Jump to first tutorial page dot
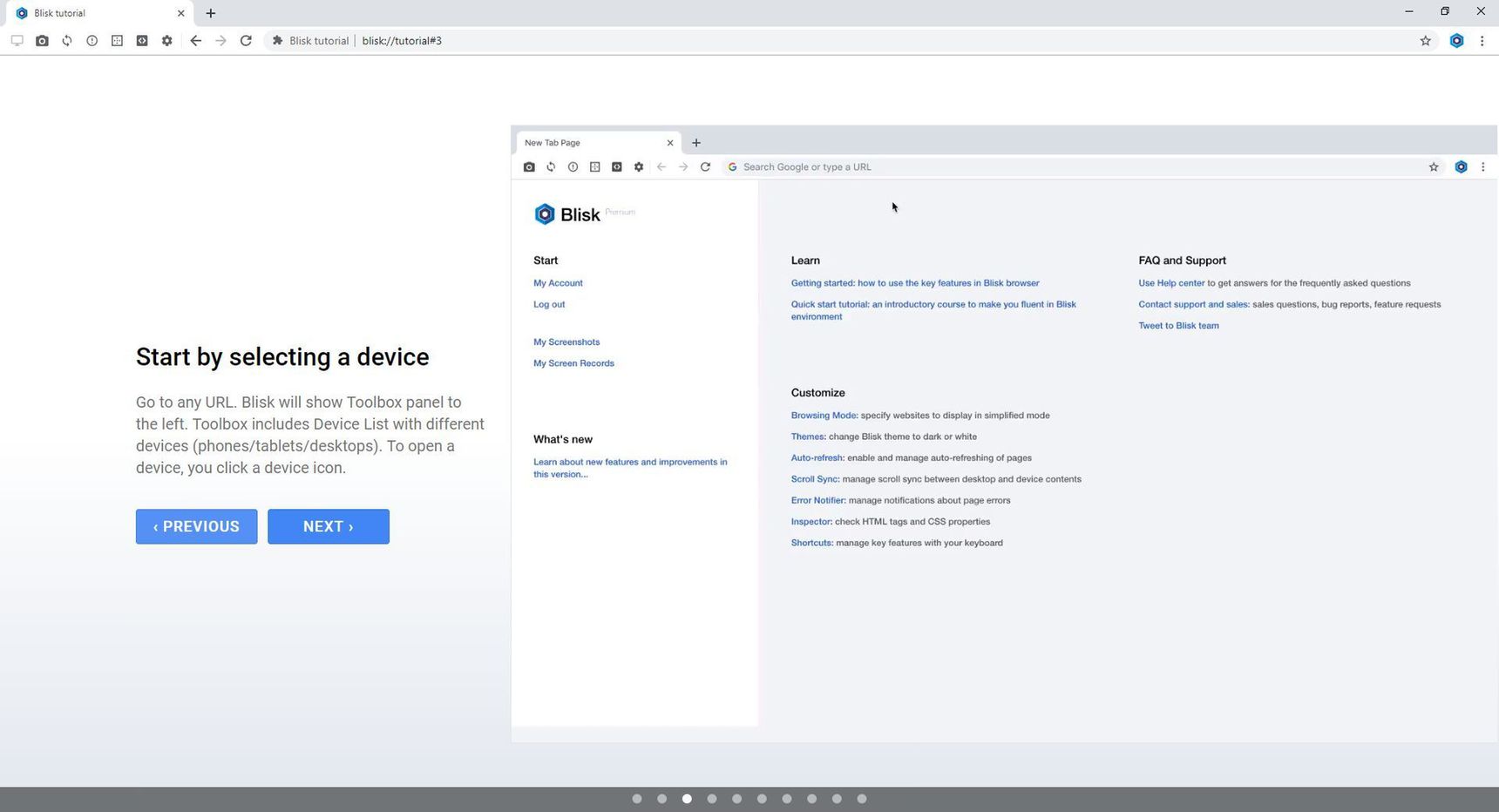Screen dimensions: 1499x812 [637, 799]
